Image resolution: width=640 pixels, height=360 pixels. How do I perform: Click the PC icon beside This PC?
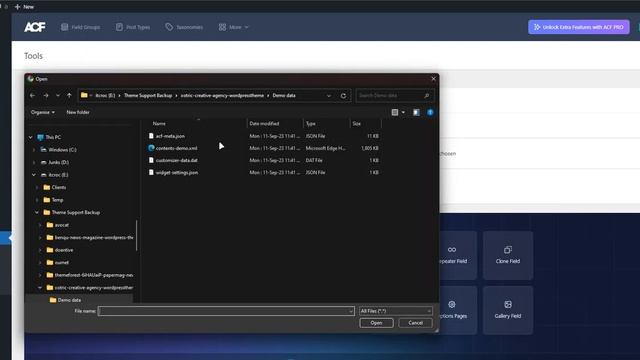40,137
